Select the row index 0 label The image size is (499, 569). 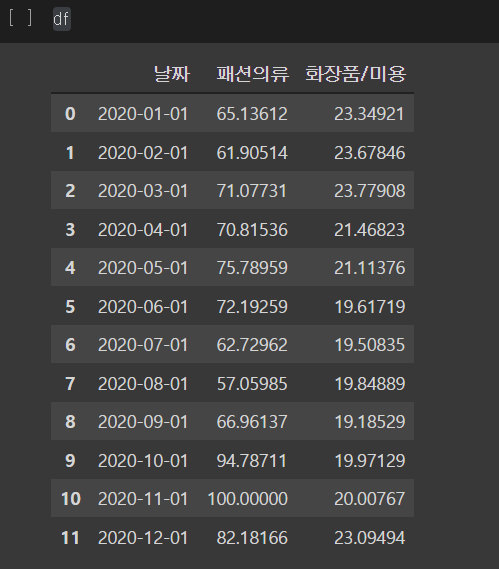(70, 114)
